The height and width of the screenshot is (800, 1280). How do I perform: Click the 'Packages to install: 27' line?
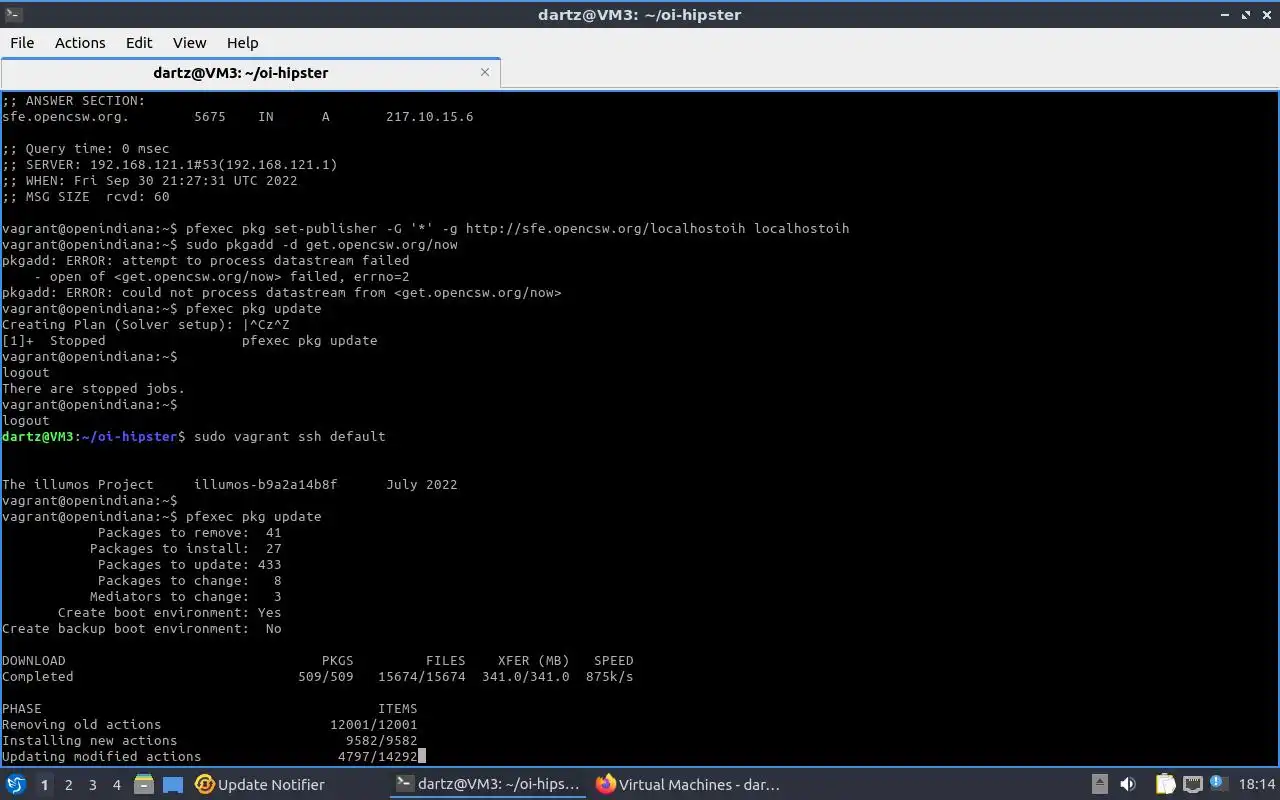186,549
